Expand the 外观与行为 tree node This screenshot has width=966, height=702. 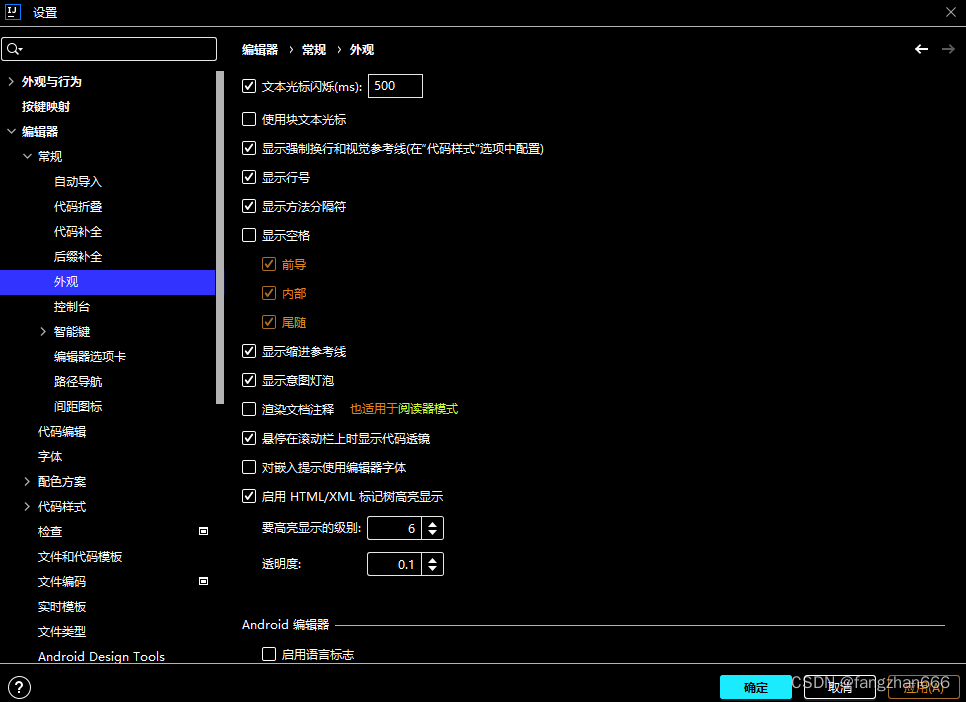point(11,81)
